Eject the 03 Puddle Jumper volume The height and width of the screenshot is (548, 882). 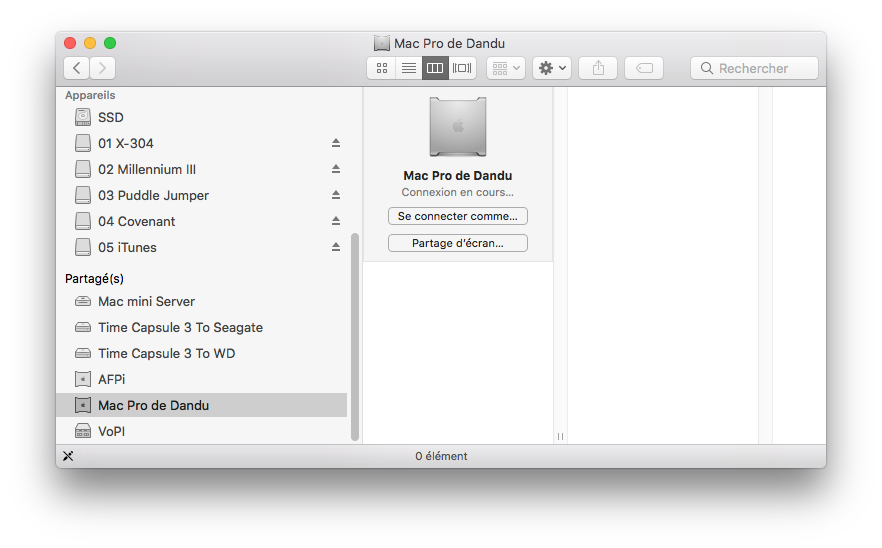point(336,195)
